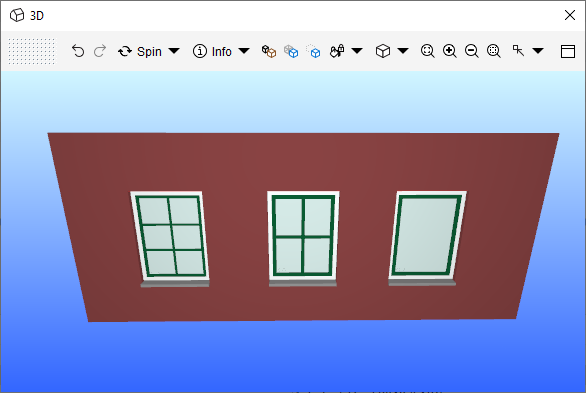
Task: Click the zoom selection magnifier icon
Action: pos(494,51)
